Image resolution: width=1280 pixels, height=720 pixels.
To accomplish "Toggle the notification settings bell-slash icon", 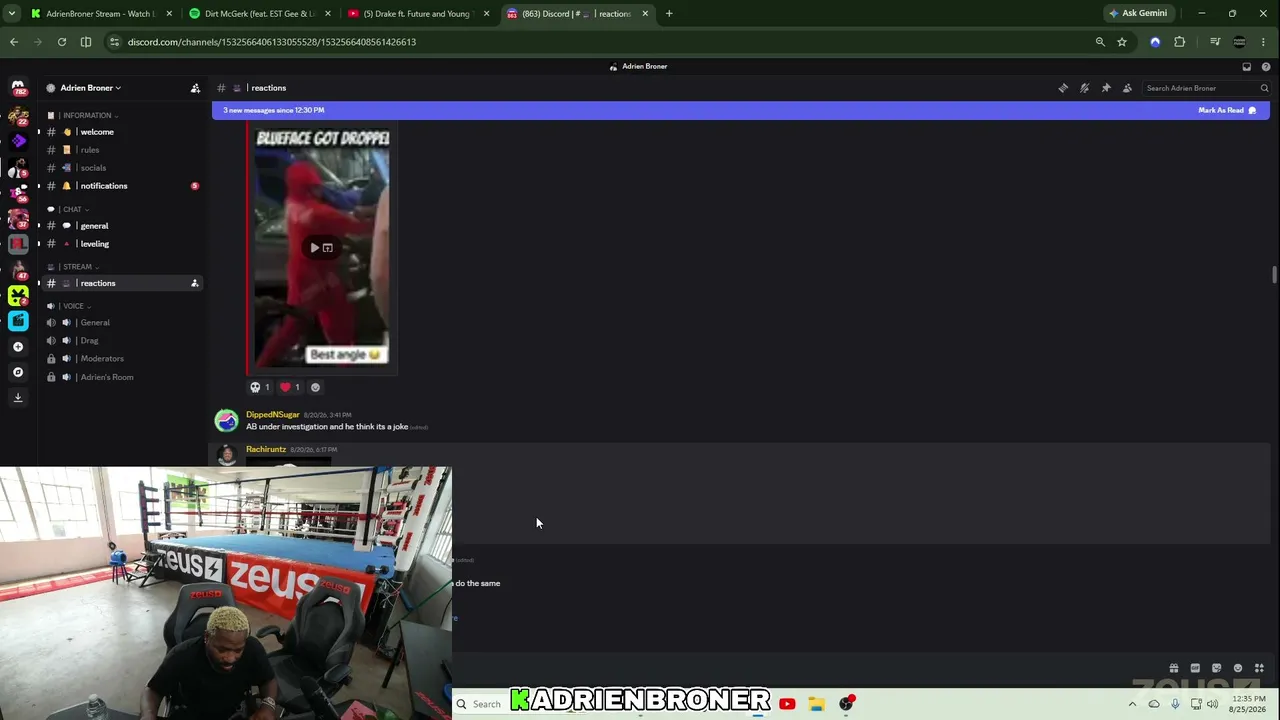I will [1084, 88].
